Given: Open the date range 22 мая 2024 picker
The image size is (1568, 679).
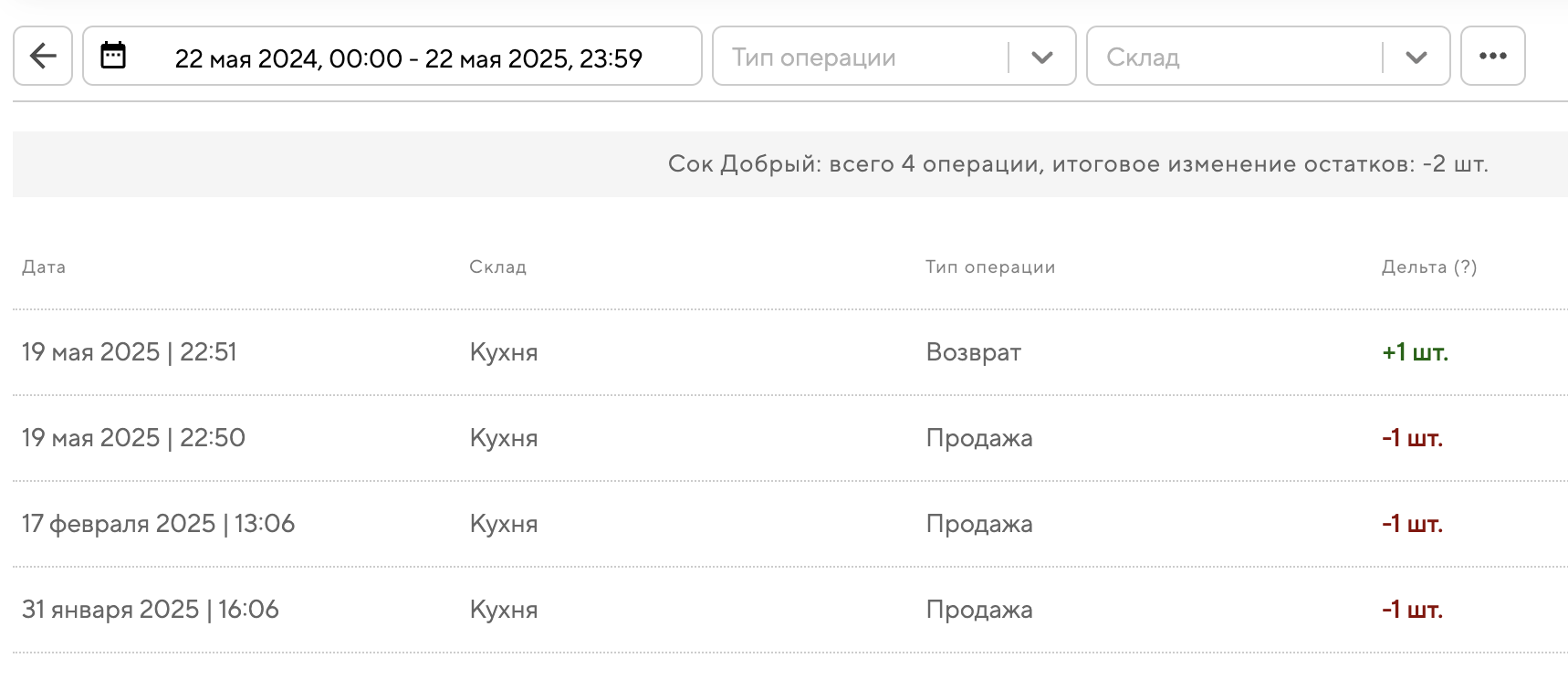Looking at the screenshot, I should click(408, 58).
